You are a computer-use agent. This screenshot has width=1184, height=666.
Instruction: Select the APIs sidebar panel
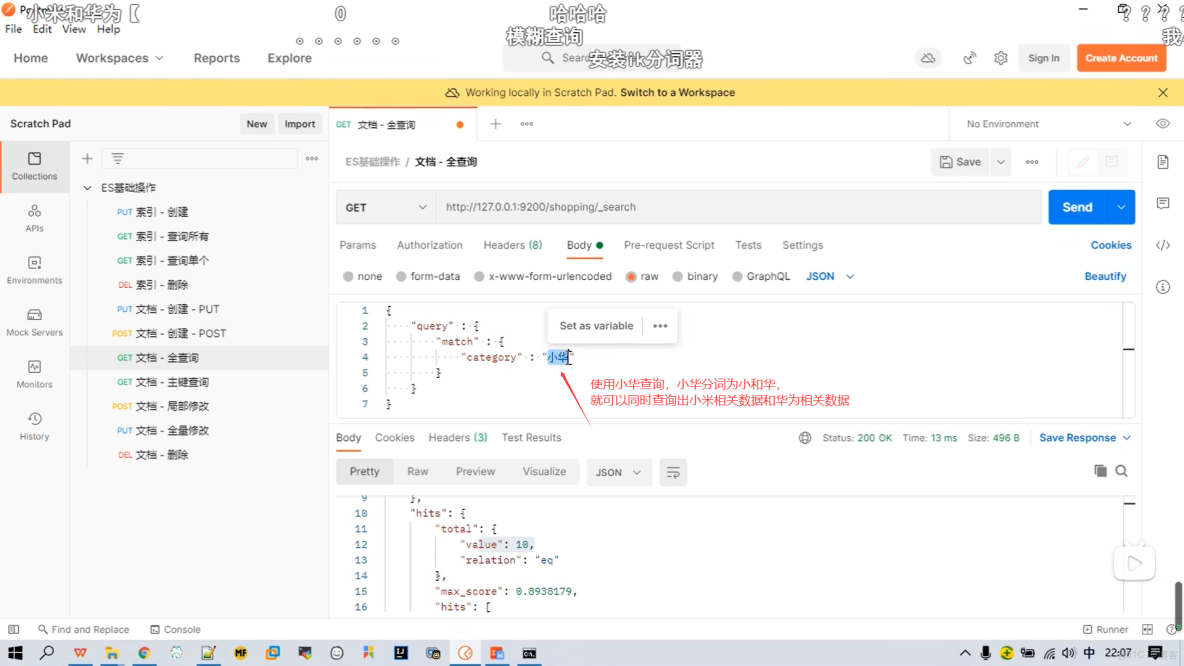click(34, 217)
